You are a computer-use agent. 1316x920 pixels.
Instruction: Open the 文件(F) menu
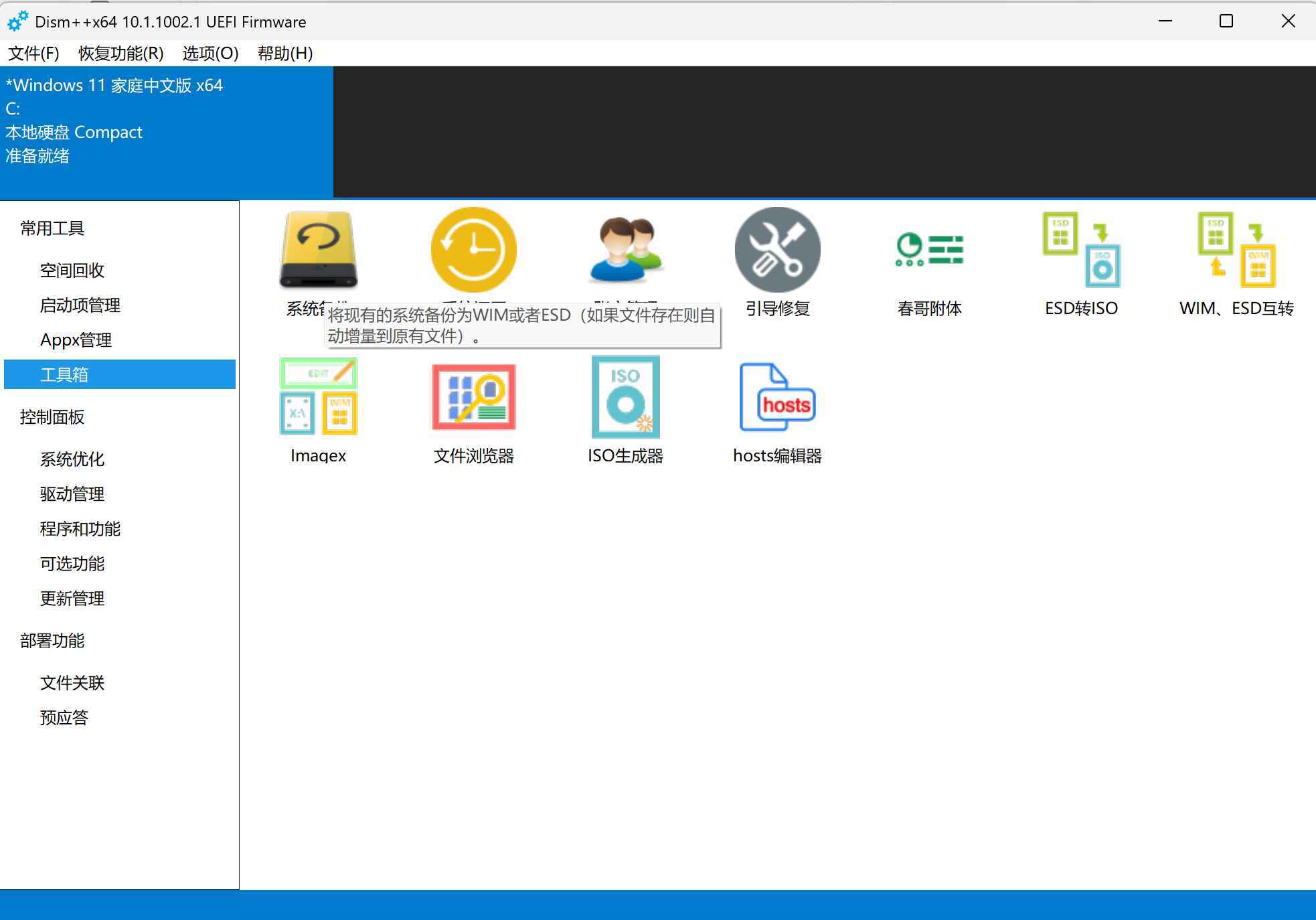[x=32, y=54]
